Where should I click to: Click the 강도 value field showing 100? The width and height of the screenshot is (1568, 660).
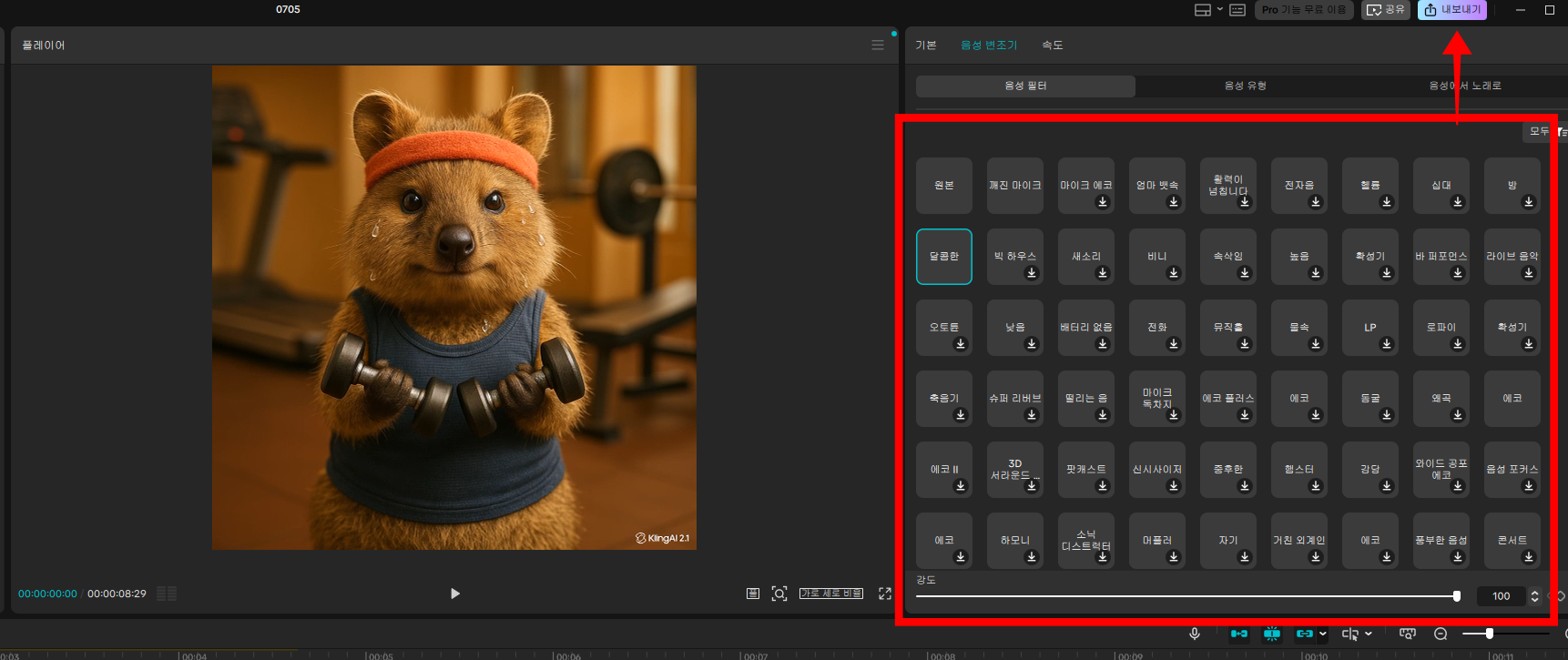pos(1502,596)
